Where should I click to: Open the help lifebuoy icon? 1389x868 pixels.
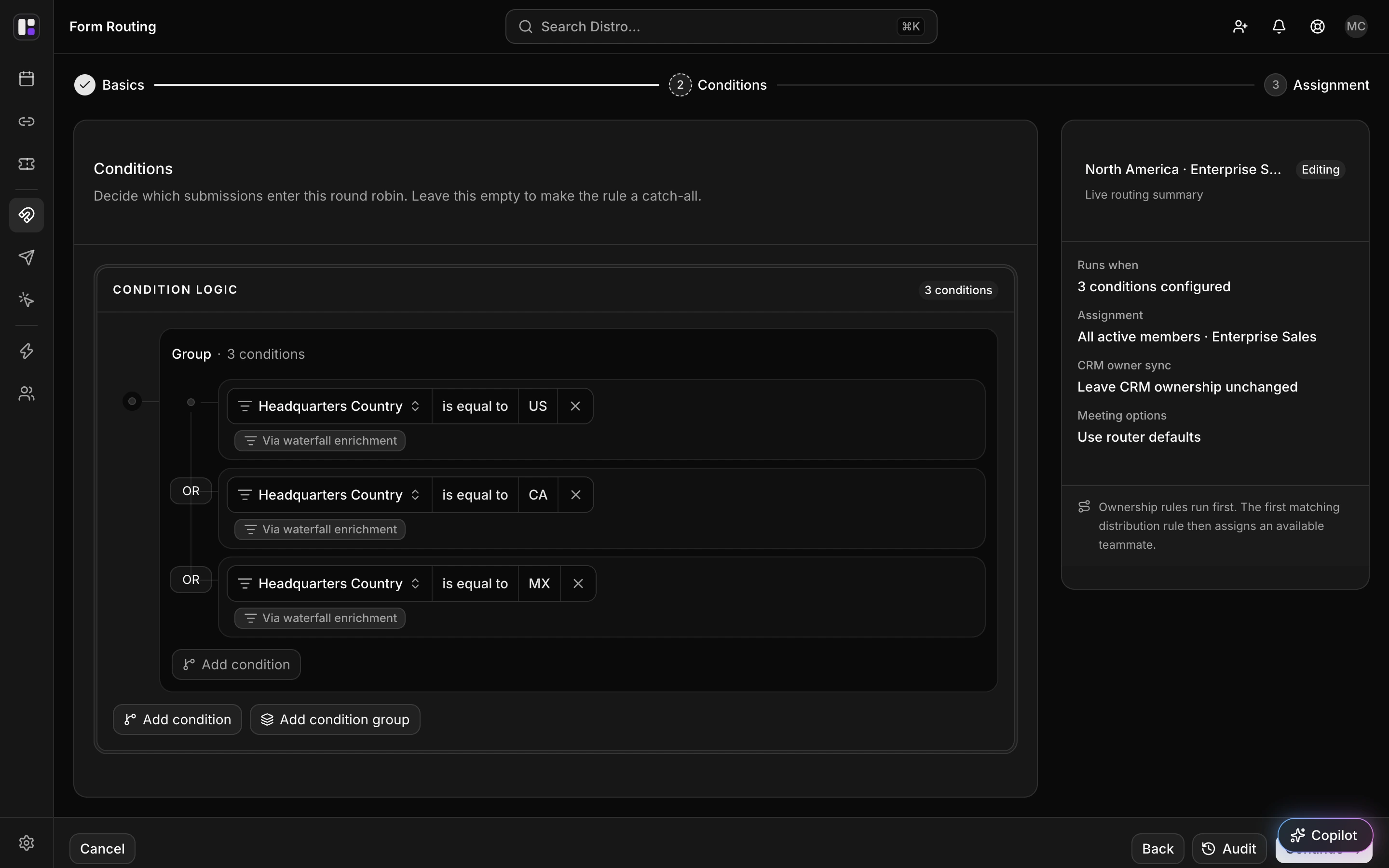(1317, 27)
